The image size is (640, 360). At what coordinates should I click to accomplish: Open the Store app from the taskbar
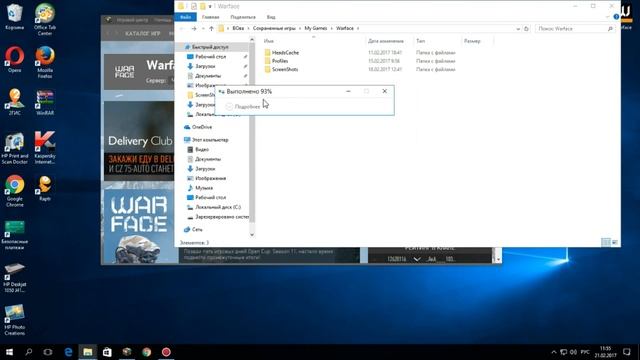[107, 352]
